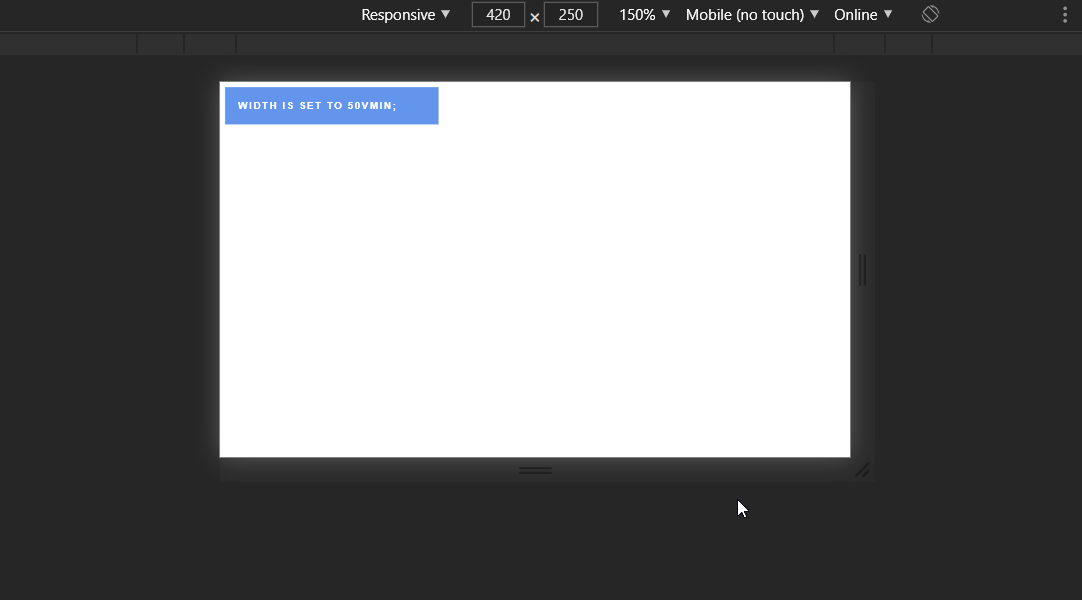1082x600 pixels.
Task: Change the Online network throttling setting
Action: [863, 15]
